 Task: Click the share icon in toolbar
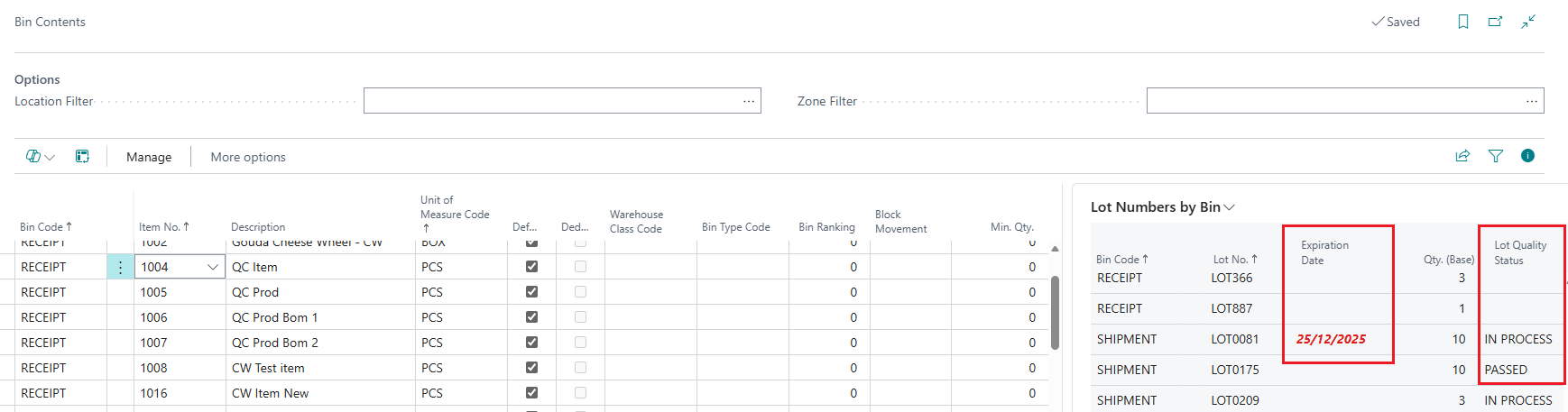[x=1462, y=156]
